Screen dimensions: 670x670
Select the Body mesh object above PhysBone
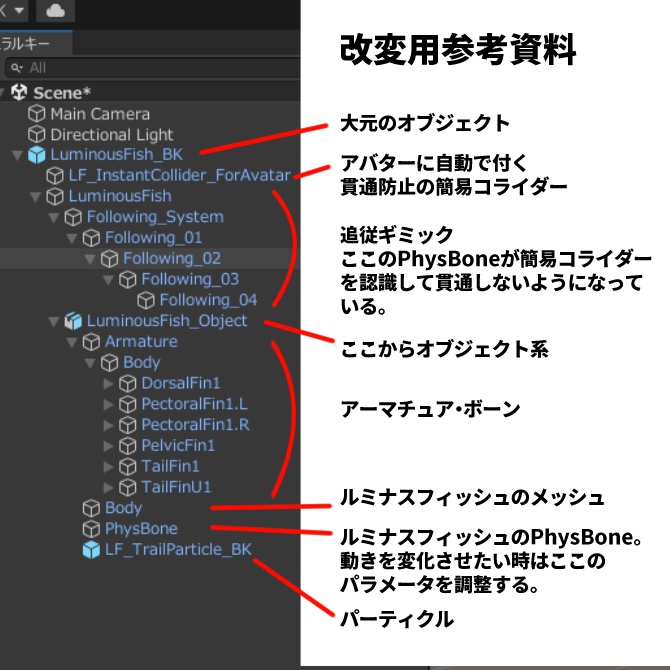click(x=123, y=508)
